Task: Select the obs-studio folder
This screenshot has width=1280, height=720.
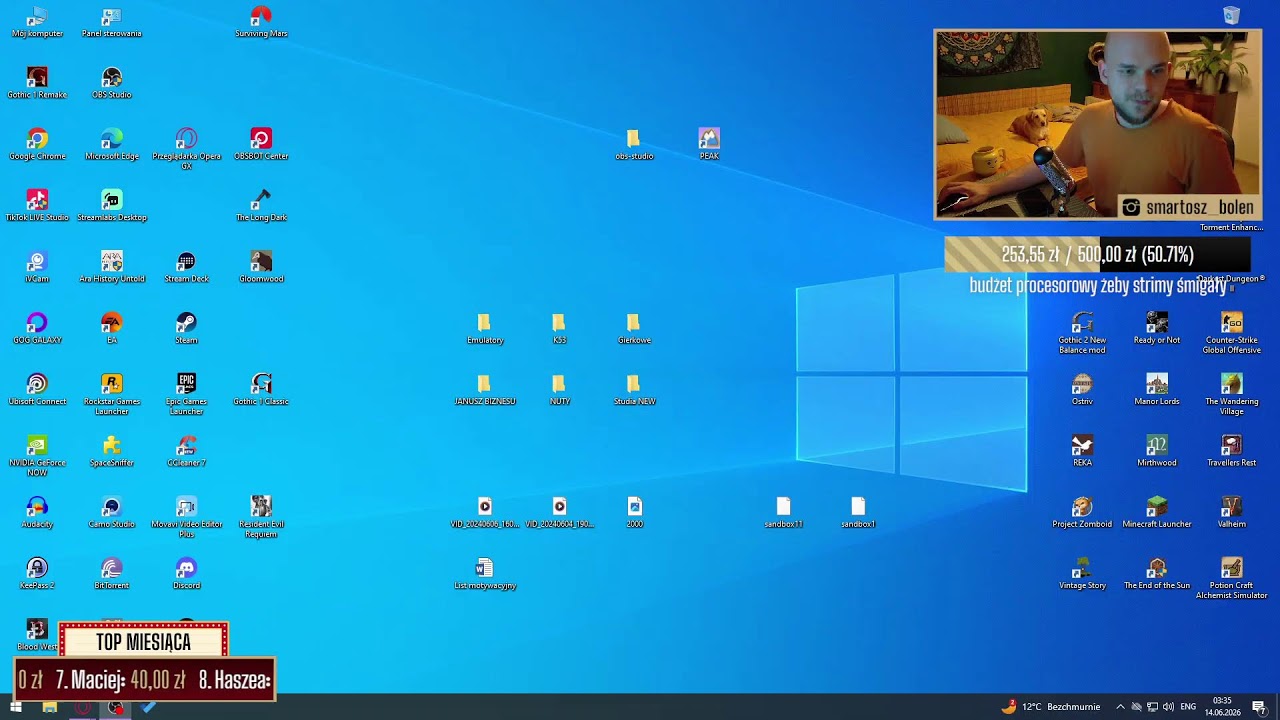Action: tap(634, 144)
